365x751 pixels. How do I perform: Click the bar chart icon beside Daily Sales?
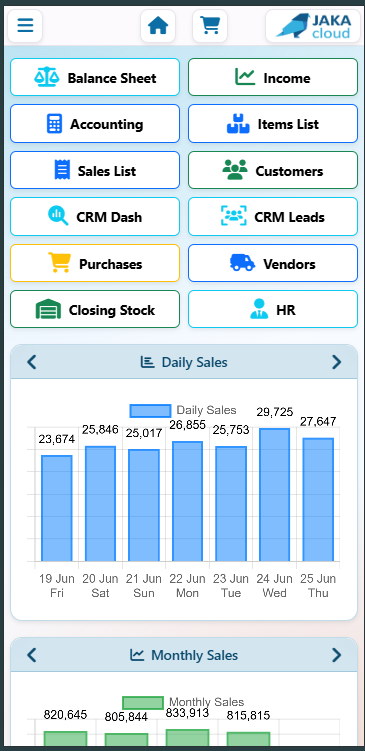[x=148, y=362]
